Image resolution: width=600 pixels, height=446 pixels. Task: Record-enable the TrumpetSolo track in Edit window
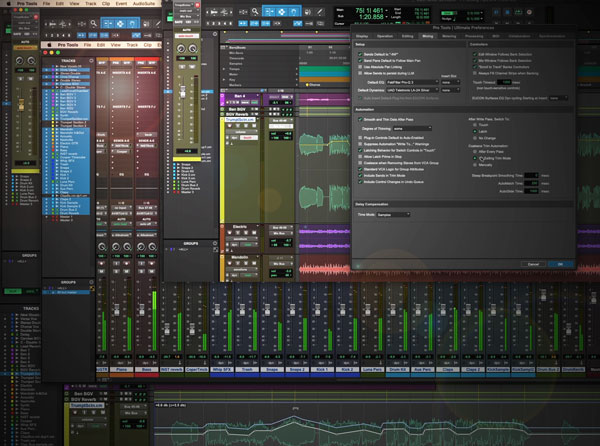[x=230, y=126]
